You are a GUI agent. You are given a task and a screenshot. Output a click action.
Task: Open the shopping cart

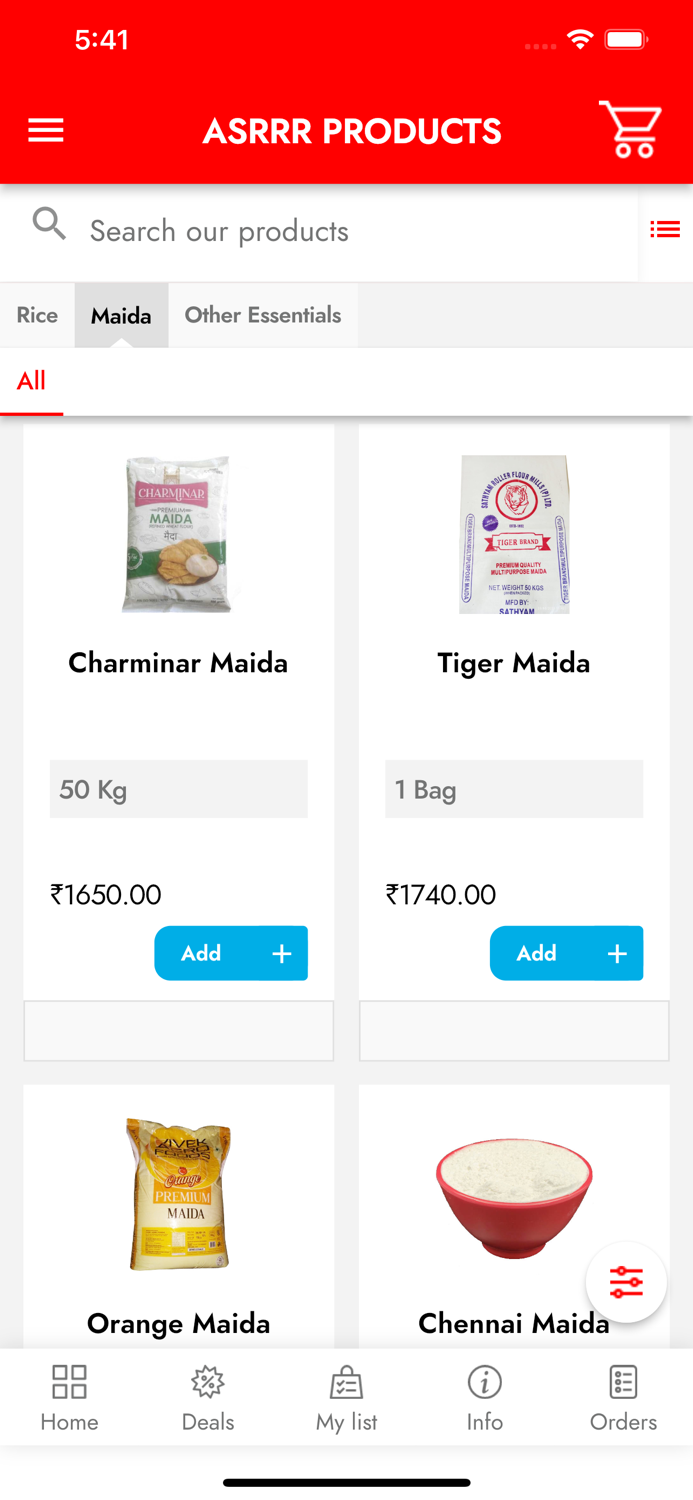coord(628,130)
